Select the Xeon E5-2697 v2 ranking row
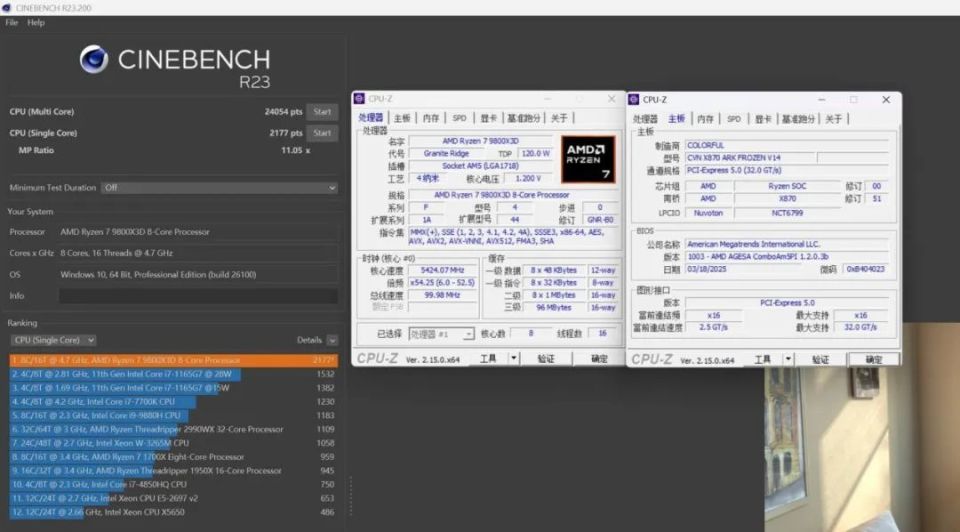 [x=173, y=498]
